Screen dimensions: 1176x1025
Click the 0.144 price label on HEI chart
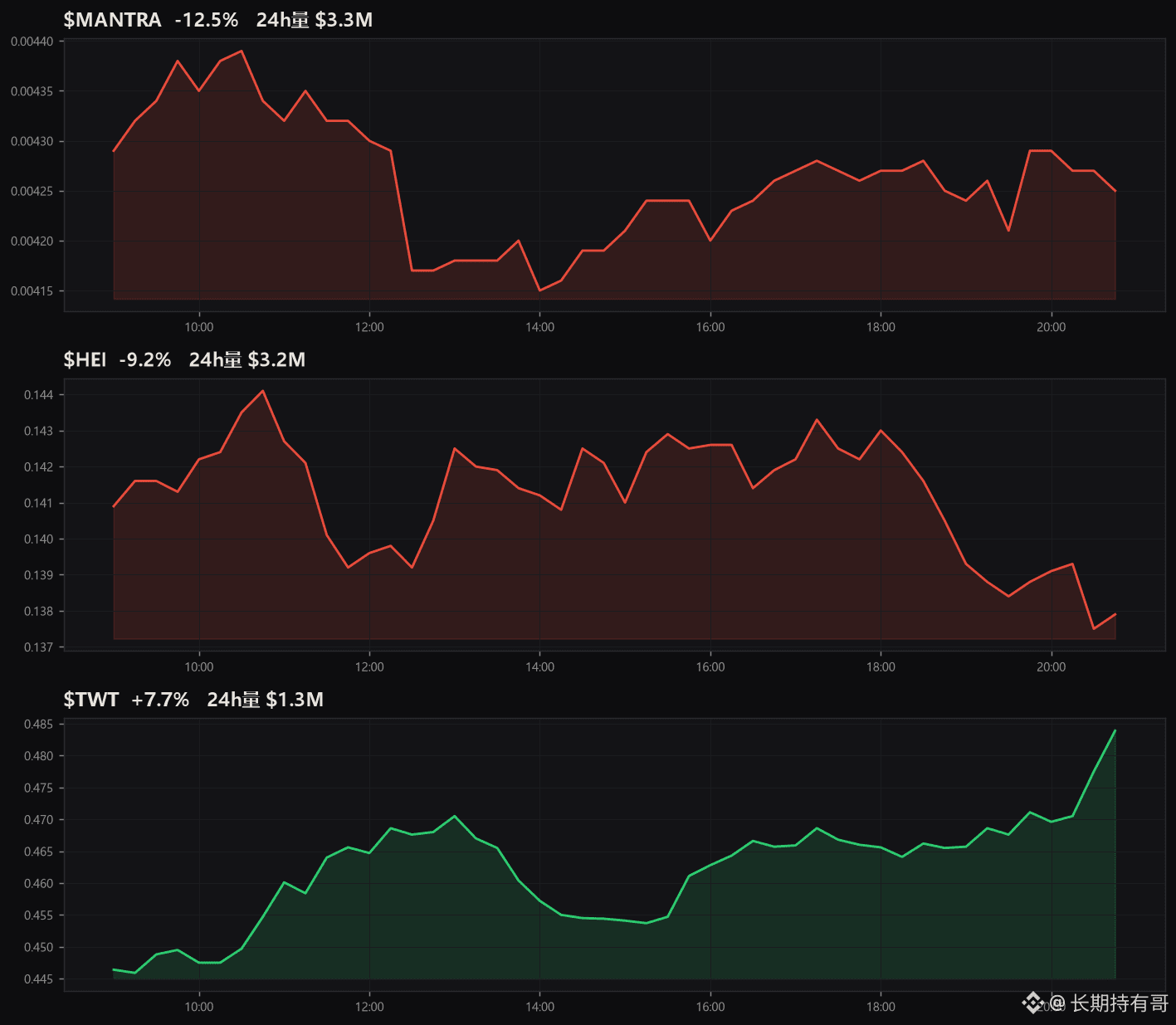pos(38,395)
